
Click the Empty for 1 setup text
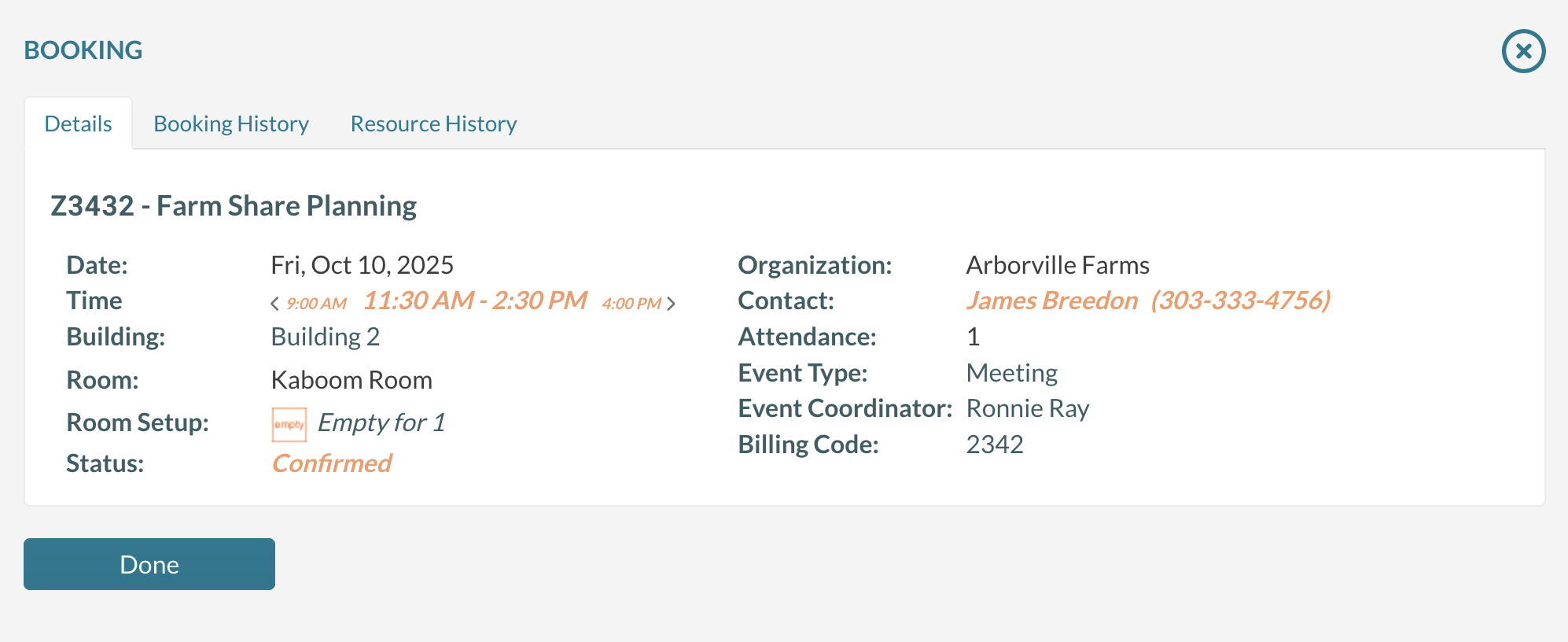[x=381, y=422]
